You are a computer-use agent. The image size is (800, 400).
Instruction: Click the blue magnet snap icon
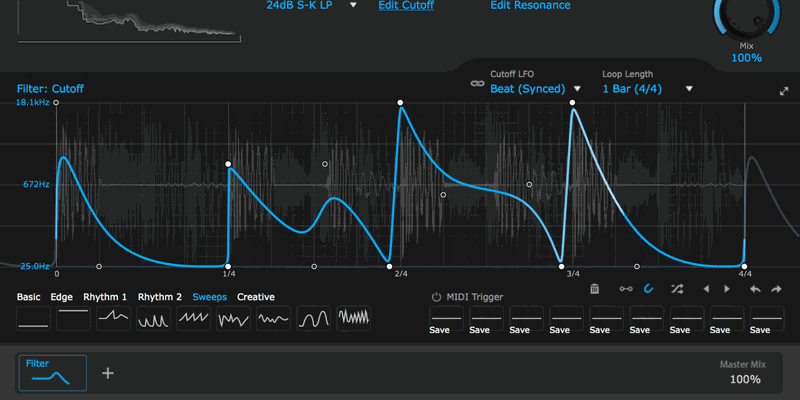pos(648,289)
